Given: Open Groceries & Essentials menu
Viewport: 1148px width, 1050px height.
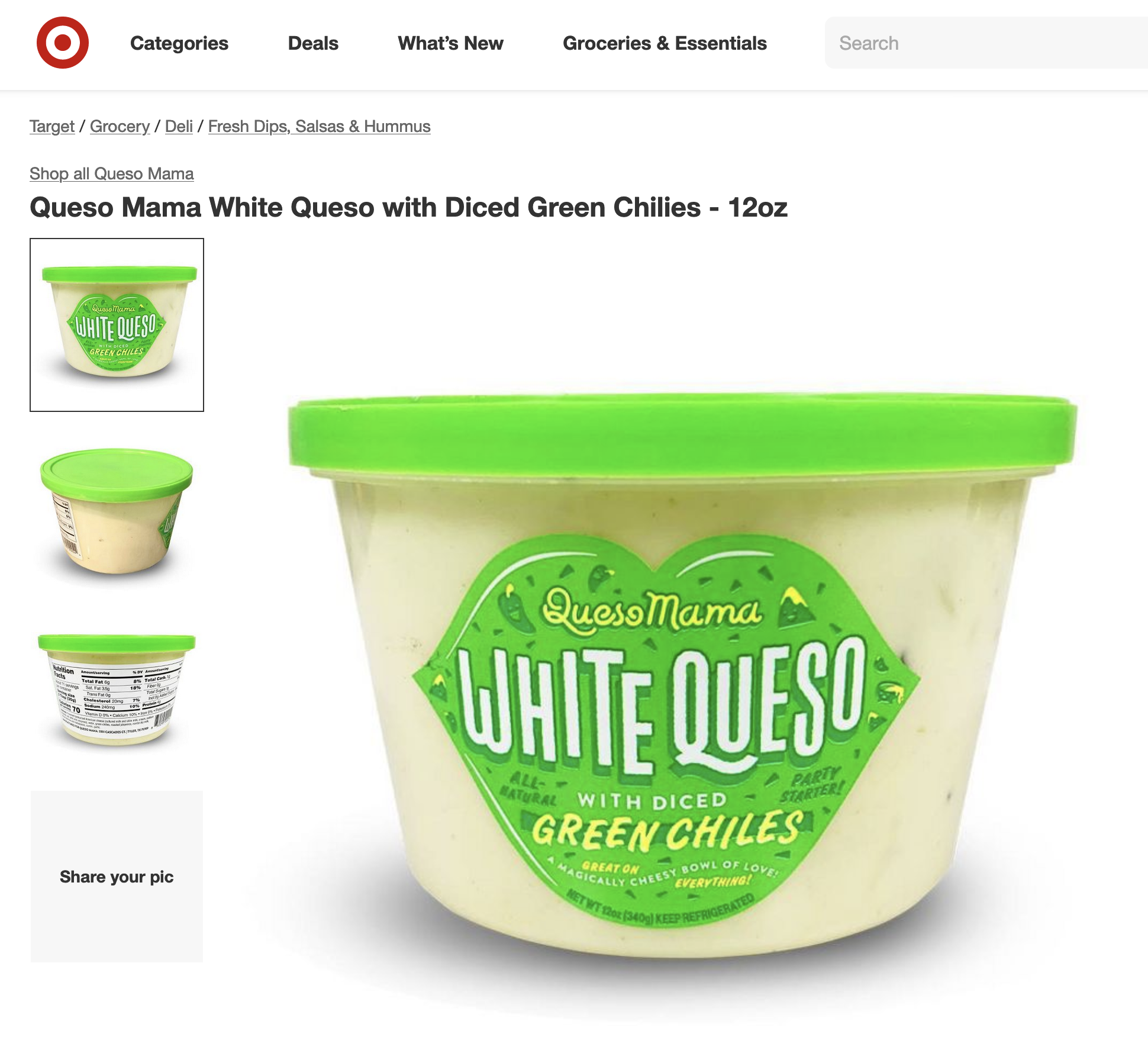Looking at the screenshot, I should pos(665,43).
